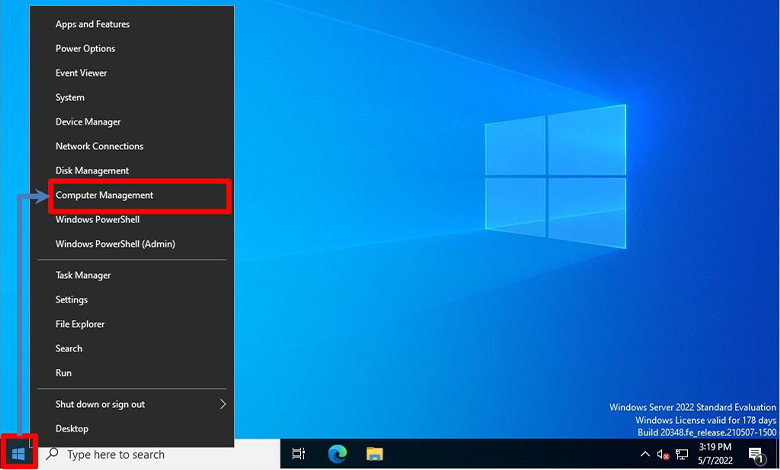Image resolution: width=780 pixels, height=470 pixels.
Task: Open Device Manager
Action: [132, 121]
